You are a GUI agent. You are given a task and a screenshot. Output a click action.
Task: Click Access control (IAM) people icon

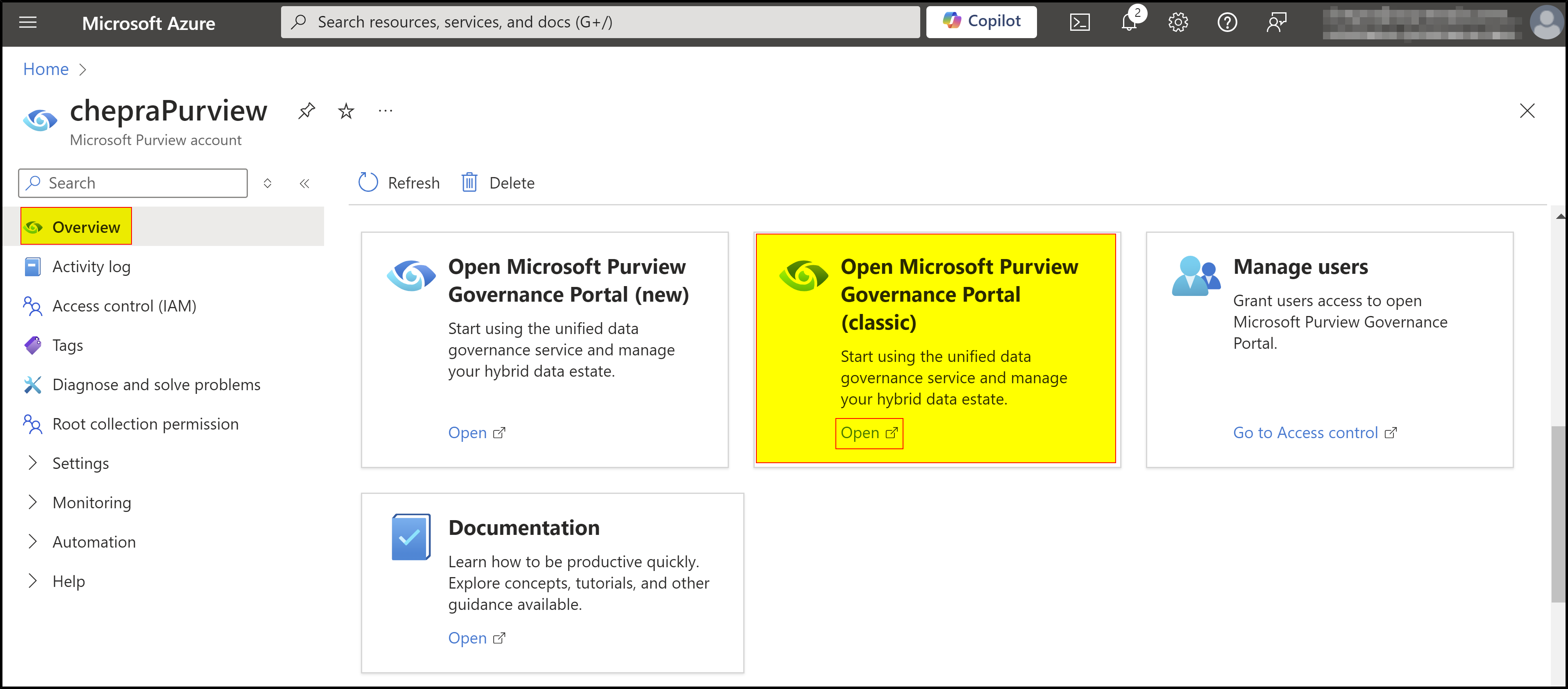[x=32, y=305]
